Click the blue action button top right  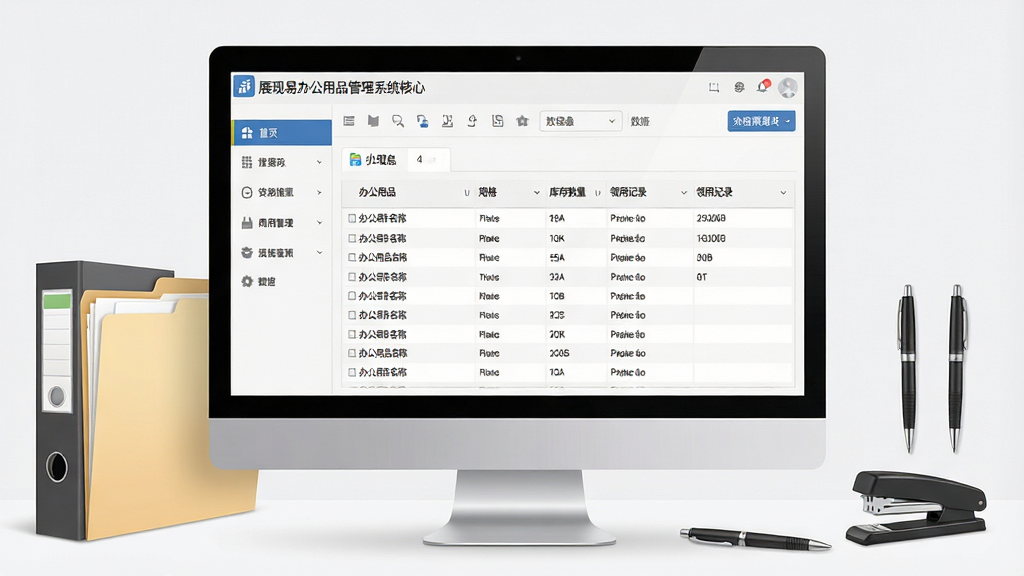point(761,121)
